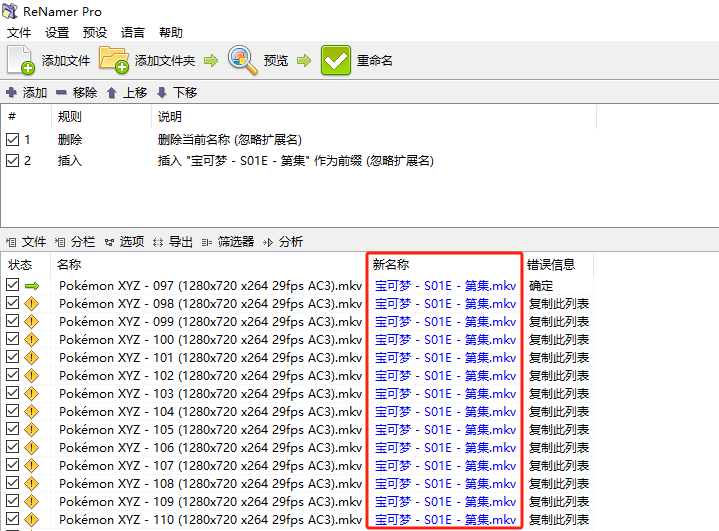Sort files by 新名称 column header
The width and height of the screenshot is (719, 531).
pos(391,265)
